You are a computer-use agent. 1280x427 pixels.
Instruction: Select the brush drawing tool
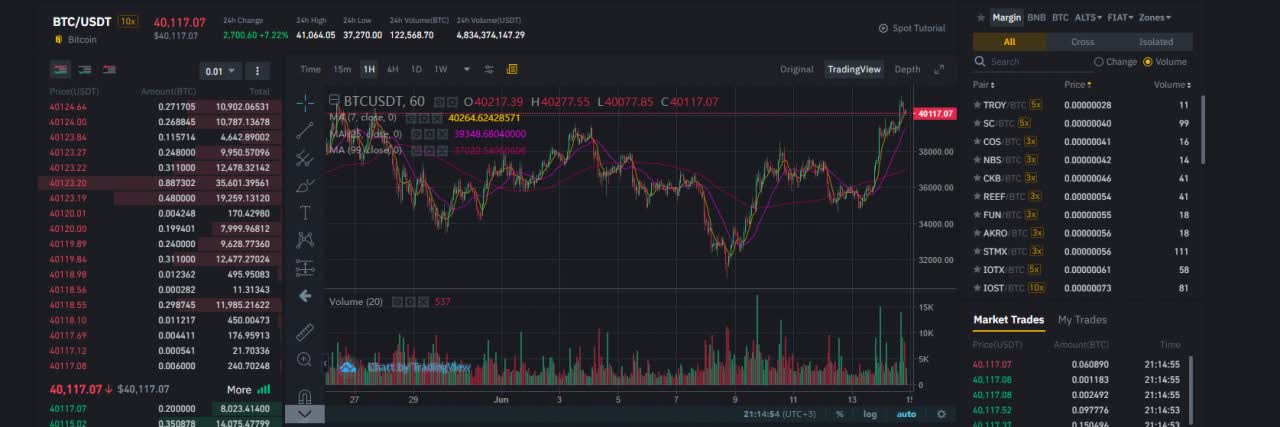click(305, 185)
